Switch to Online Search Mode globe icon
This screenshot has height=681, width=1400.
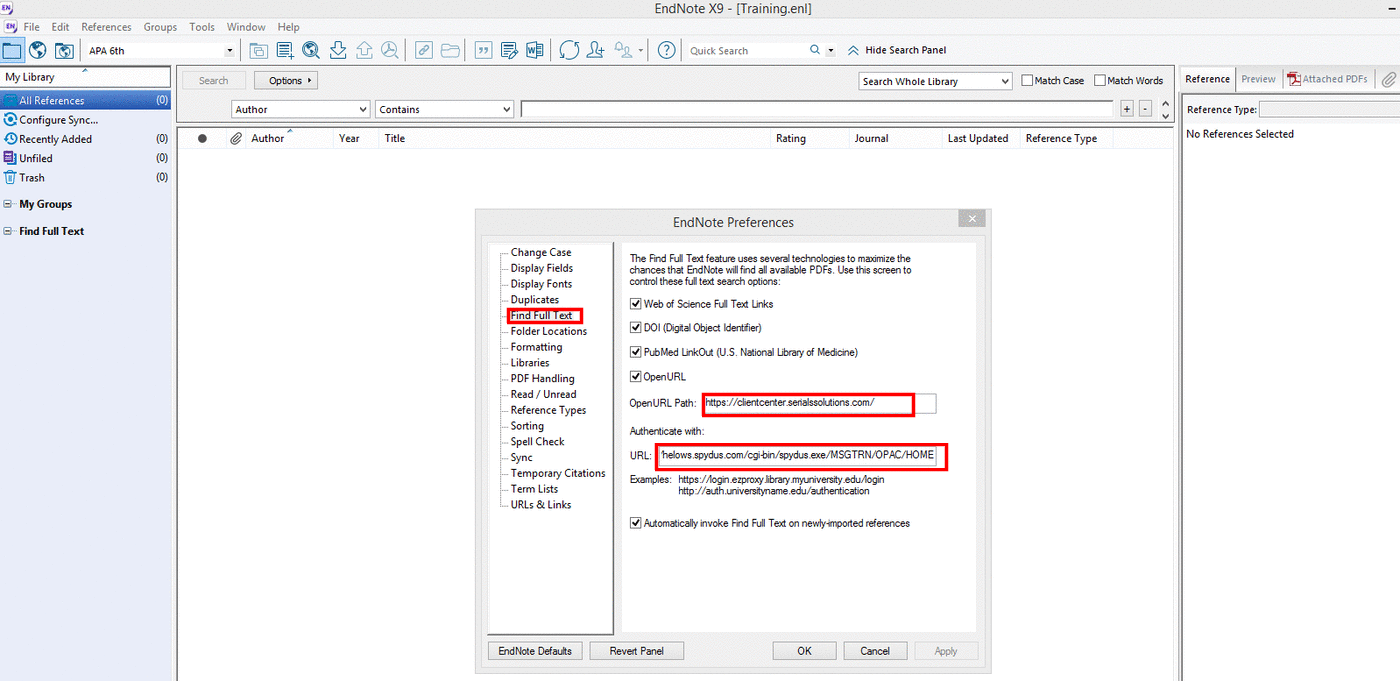[38, 50]
